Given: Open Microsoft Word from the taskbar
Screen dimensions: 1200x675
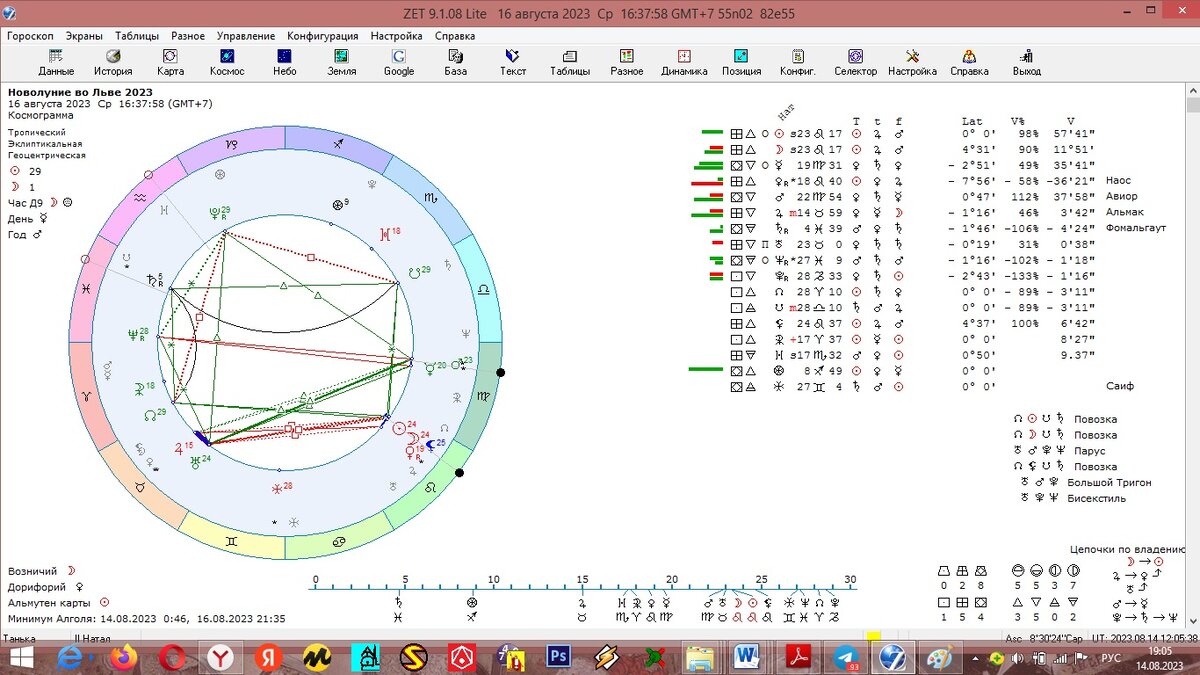Looking at the screenshot, I should coord(747,658).
